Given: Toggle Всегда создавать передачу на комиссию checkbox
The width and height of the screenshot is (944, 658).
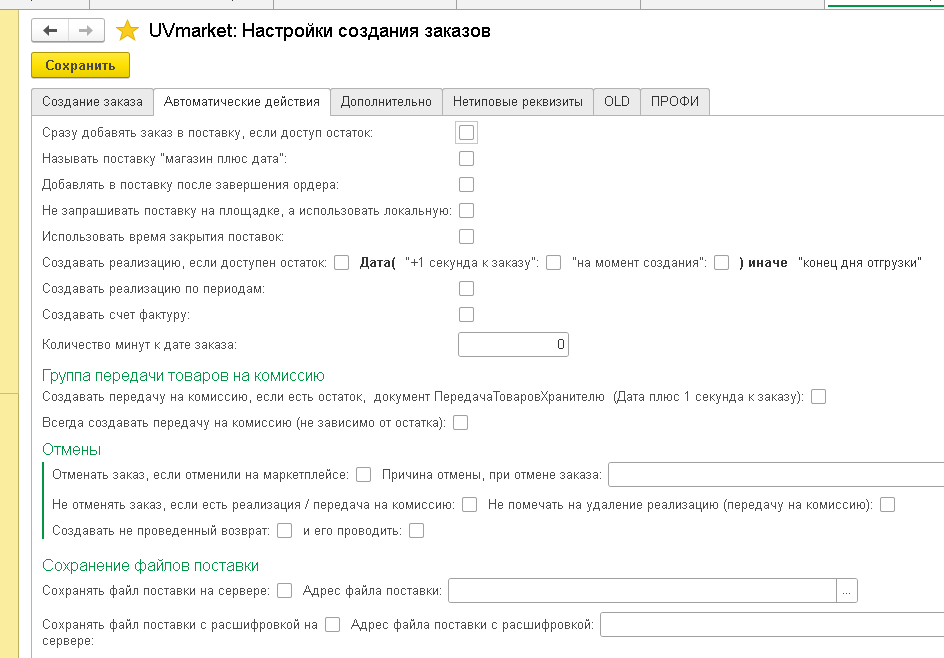Looking at the screenshot, I should [x=461, y=423].
